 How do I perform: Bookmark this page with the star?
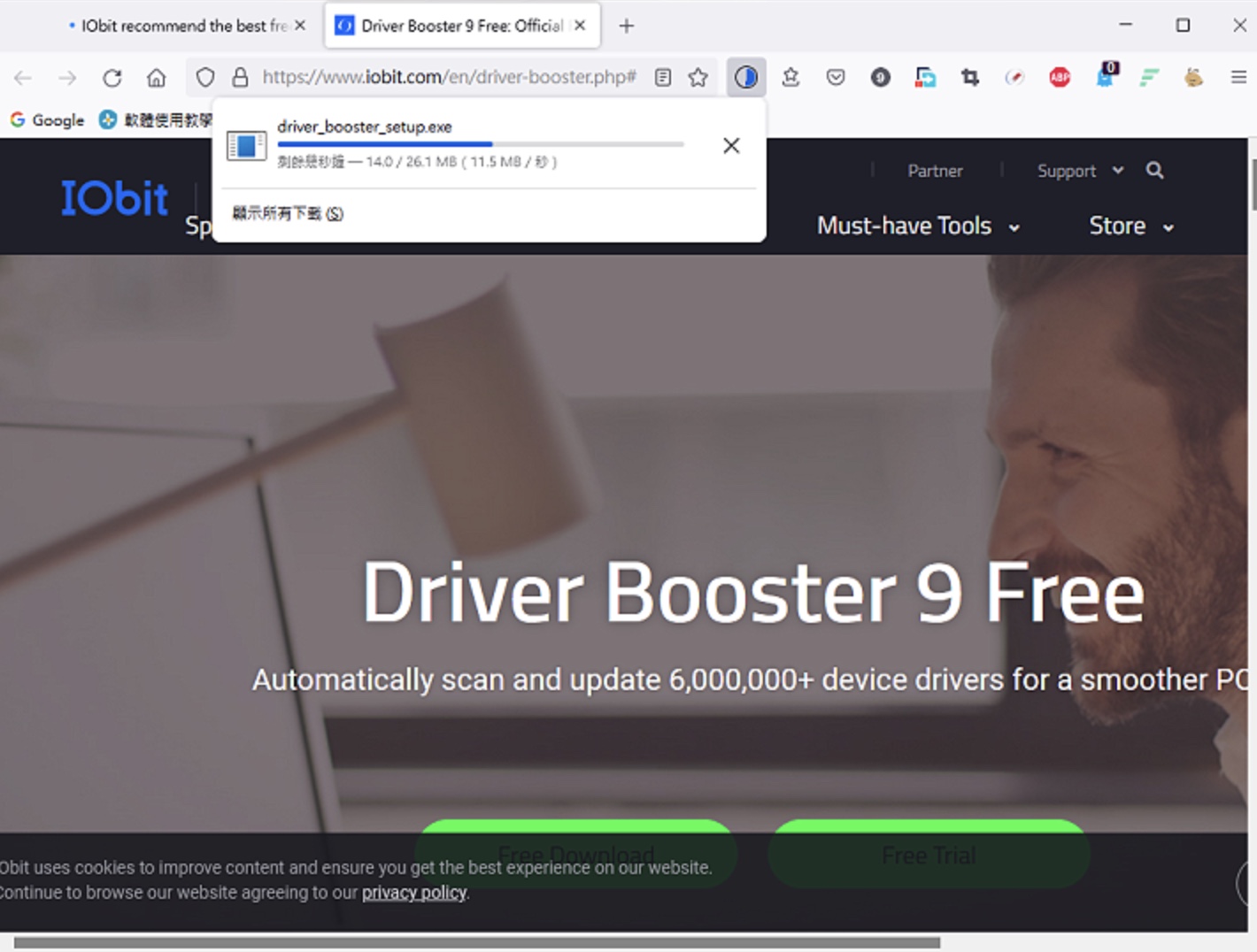[x=698, y=78]
